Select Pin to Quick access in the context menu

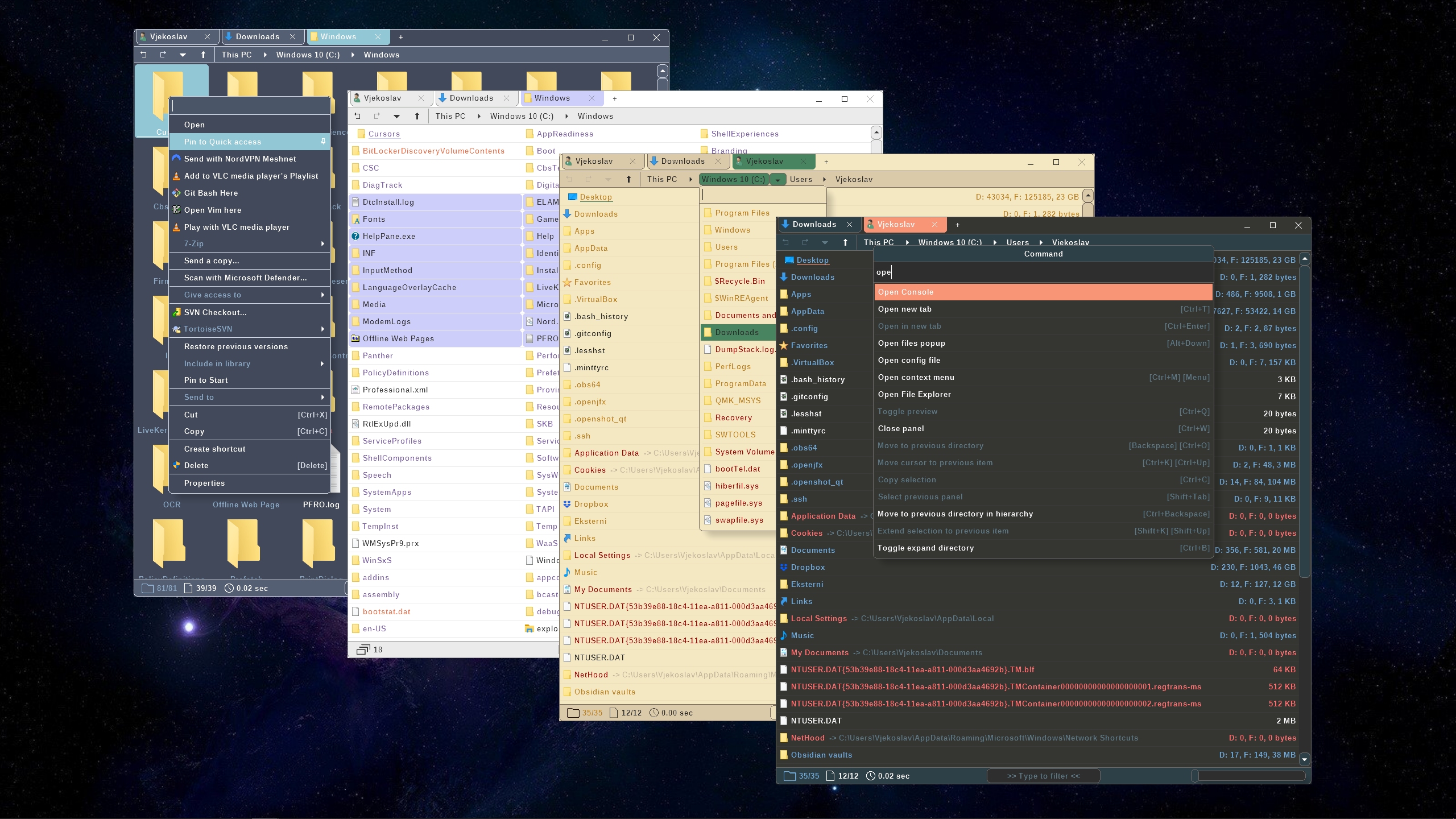[x=222, y=142]
